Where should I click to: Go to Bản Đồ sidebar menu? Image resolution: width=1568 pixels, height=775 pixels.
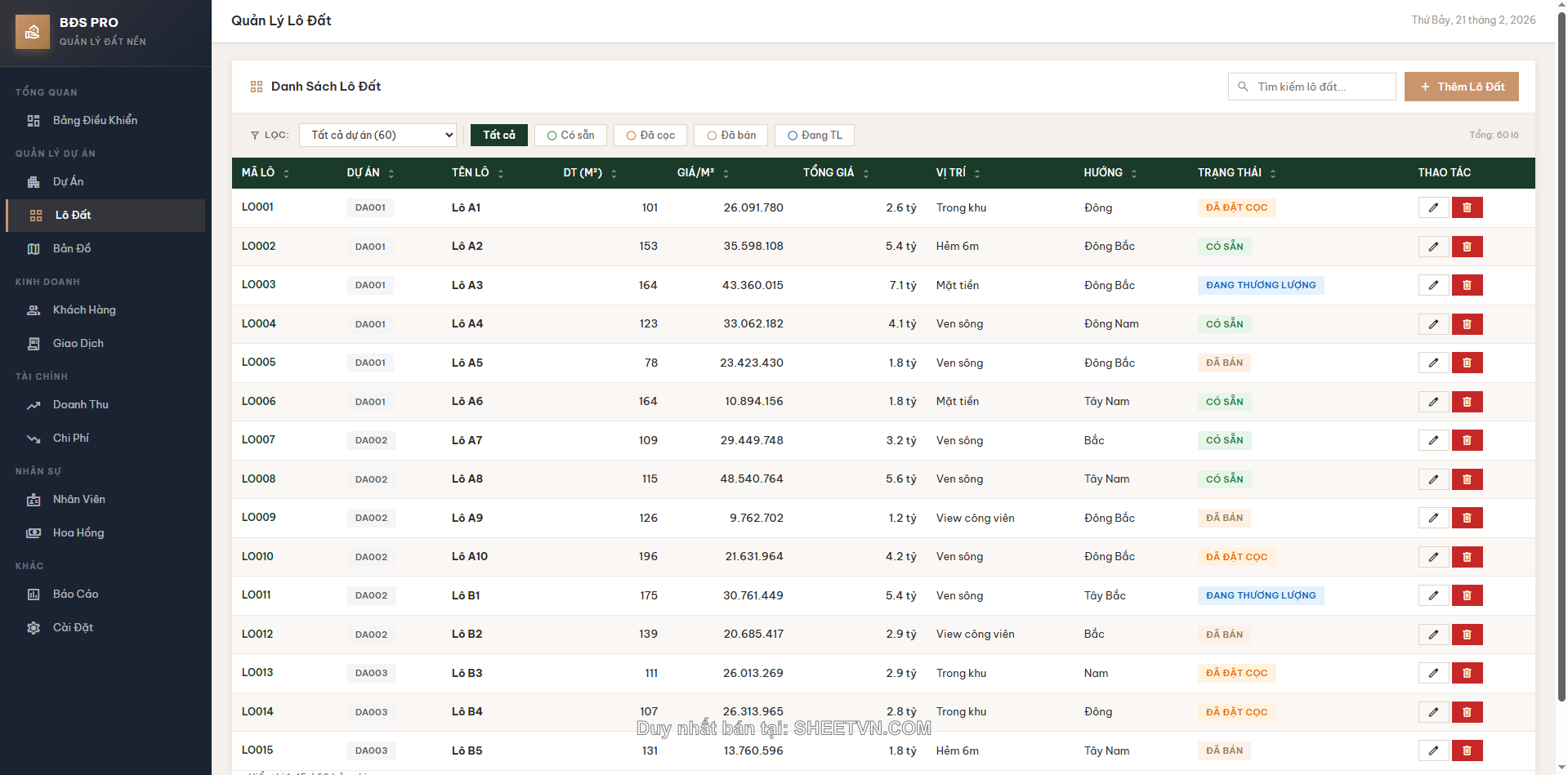coord(72,249)
